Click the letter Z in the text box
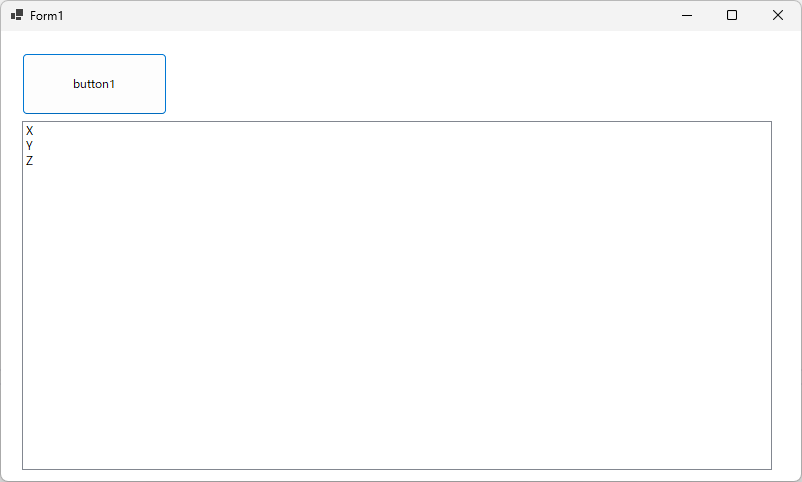This screenshot has height=482, width=802. (x=30, y=161)
